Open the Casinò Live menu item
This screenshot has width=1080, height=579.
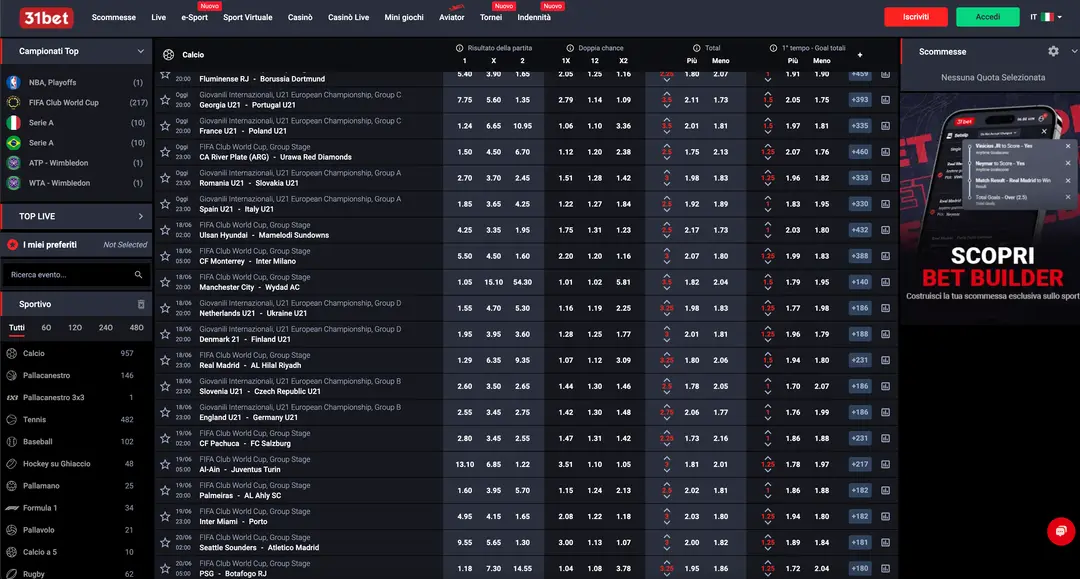(x=348, y=16)
